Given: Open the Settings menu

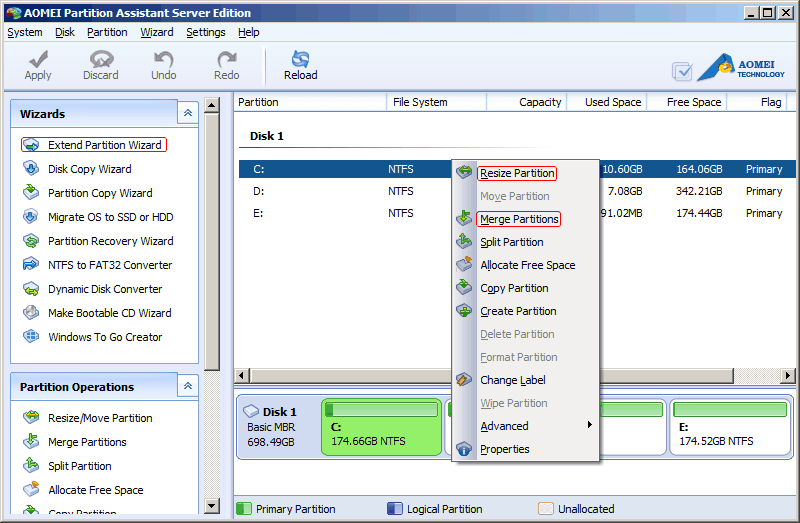Looking at the screenshot, I should coord(206,32).
